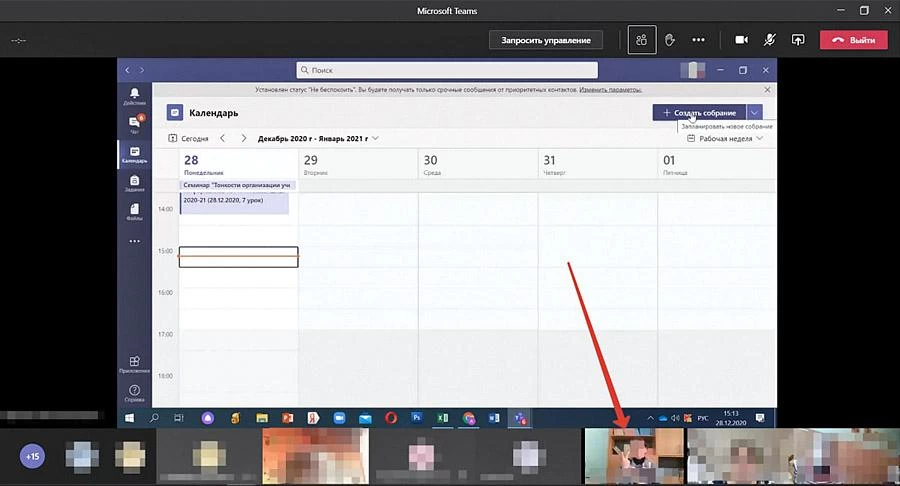The width and height of the screenshot is (900, 486).
Task: Click the Создать собрание button
Action: [699, 112]
